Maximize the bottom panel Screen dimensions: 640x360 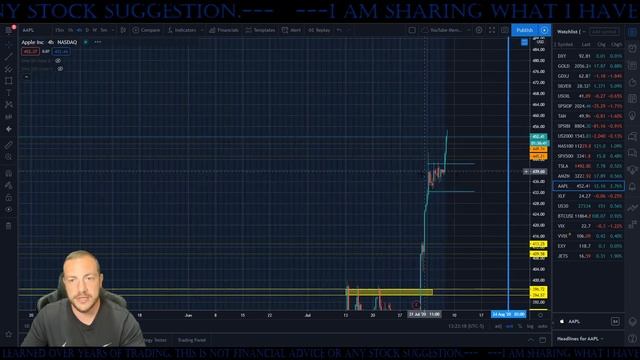543,340
